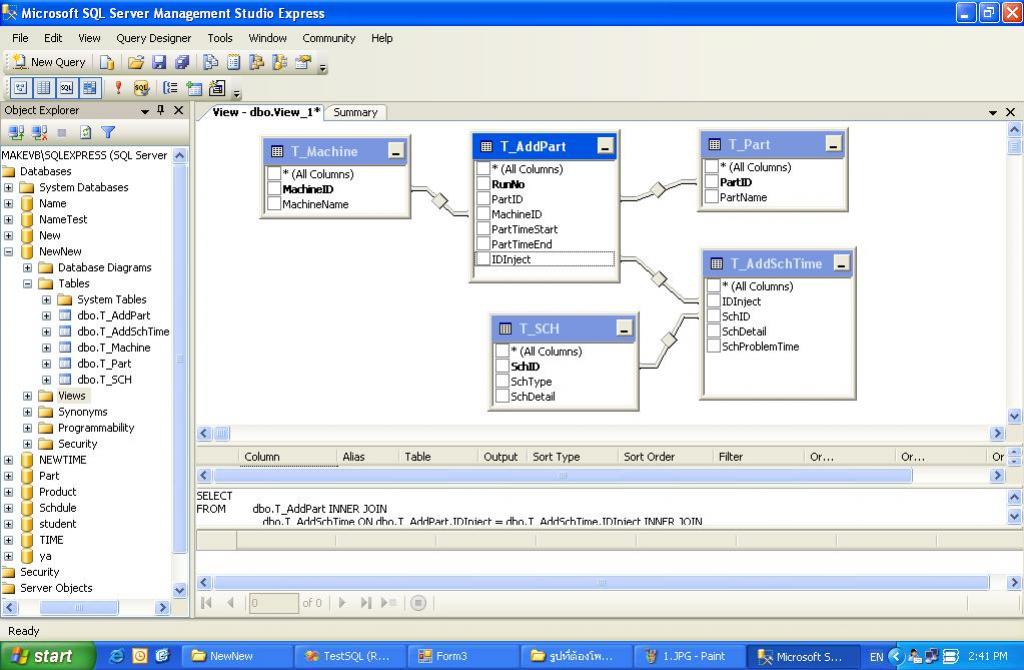Screen dimensions: 1024x670
Task: Click the Windows start button
Action: click(48, 656)
